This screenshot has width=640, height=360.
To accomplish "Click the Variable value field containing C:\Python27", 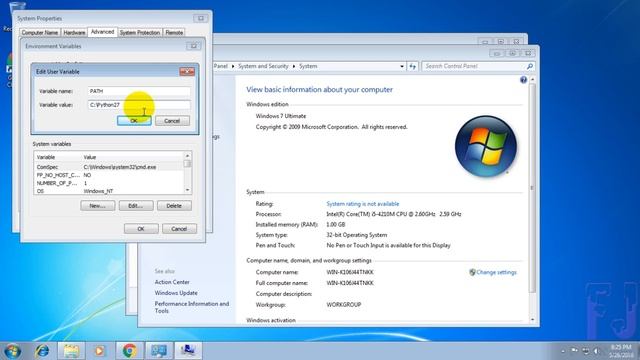I will pos(139,105).
